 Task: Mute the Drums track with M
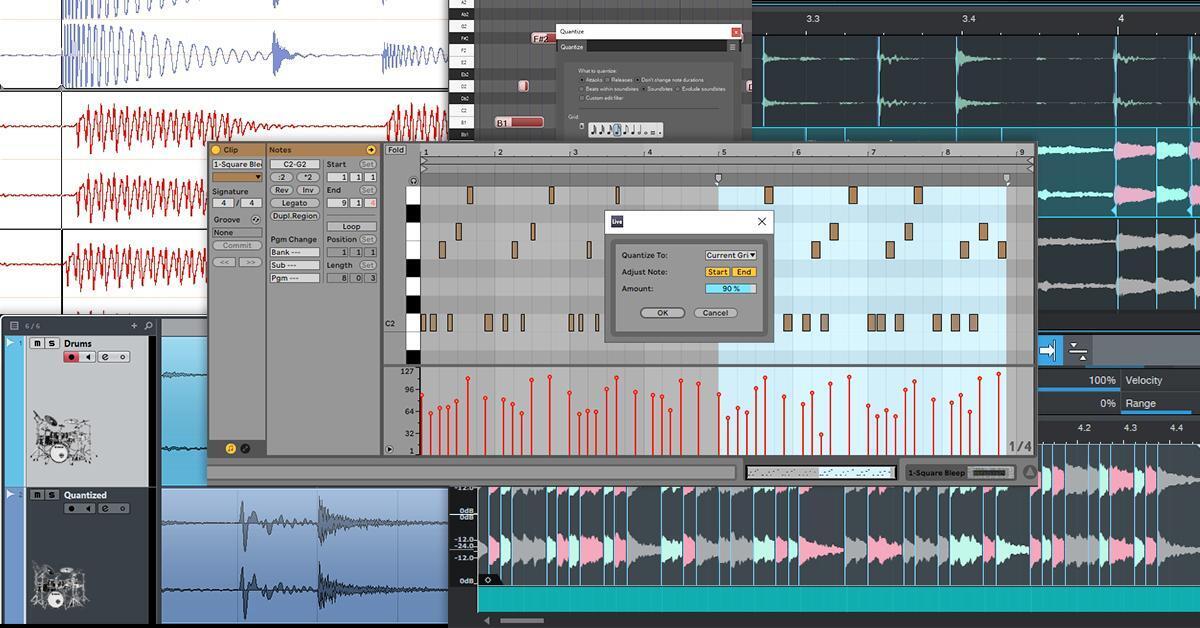[37, 344]
